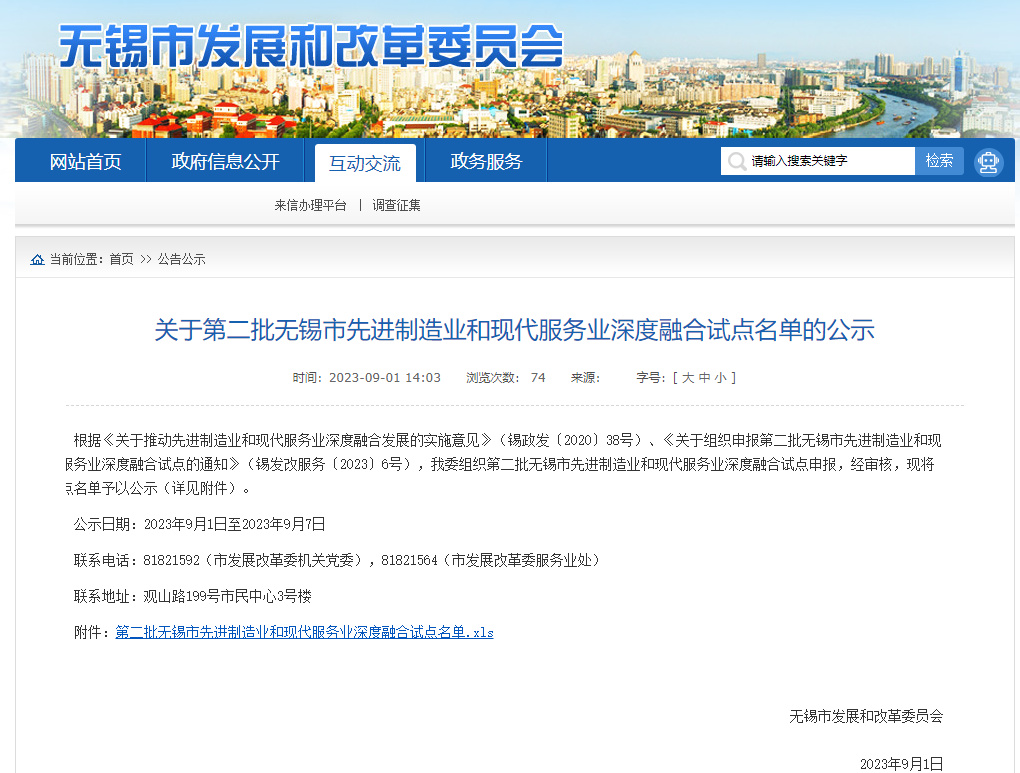The width and height of the screenshot is (1020, 773).
Task: Go to the 政务服务 navigation tab
Action: click(486, 161)
